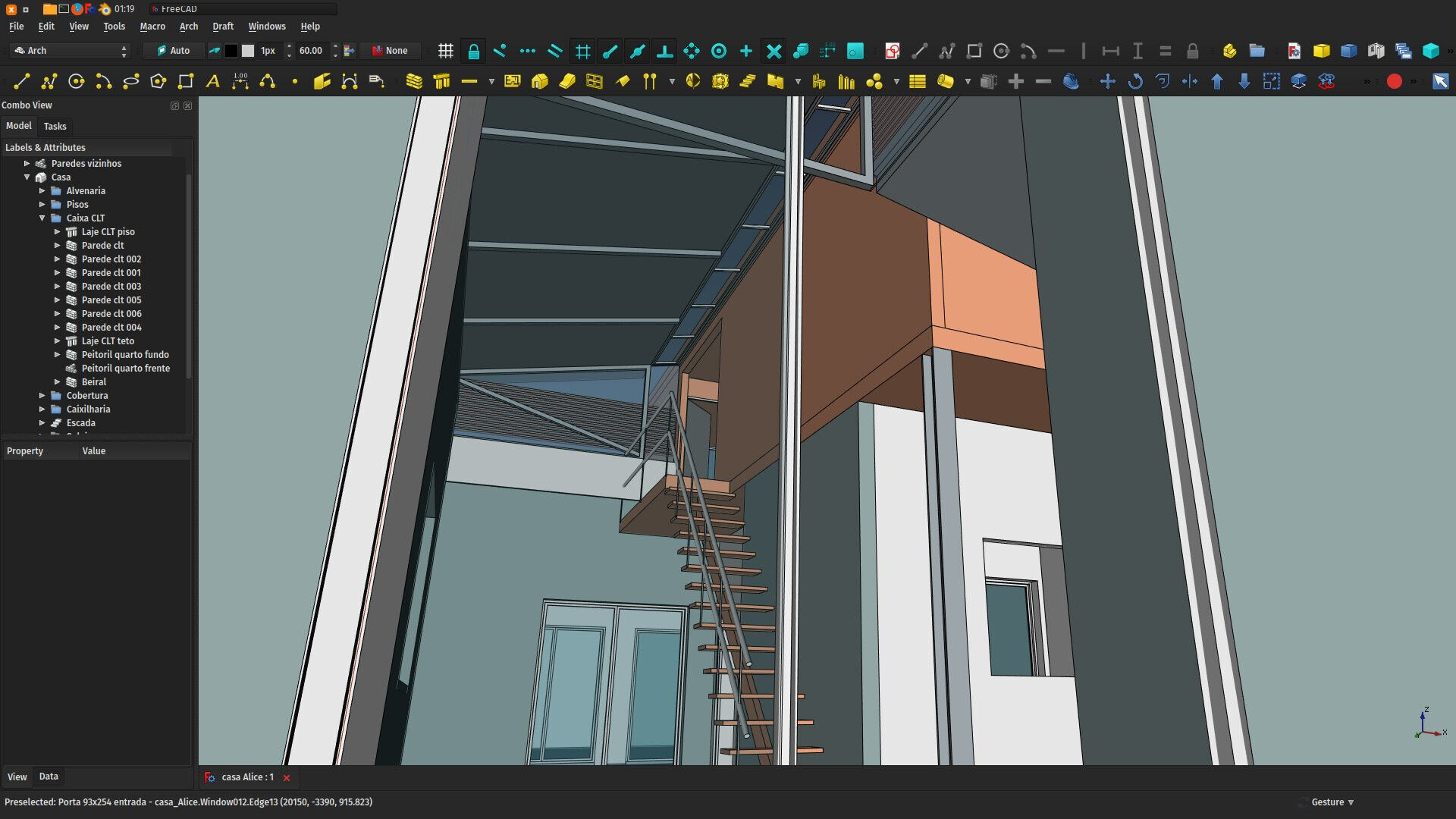Expand the Cobertura group in model tree
Screen dimensions: 1456x819
(41, 395)
